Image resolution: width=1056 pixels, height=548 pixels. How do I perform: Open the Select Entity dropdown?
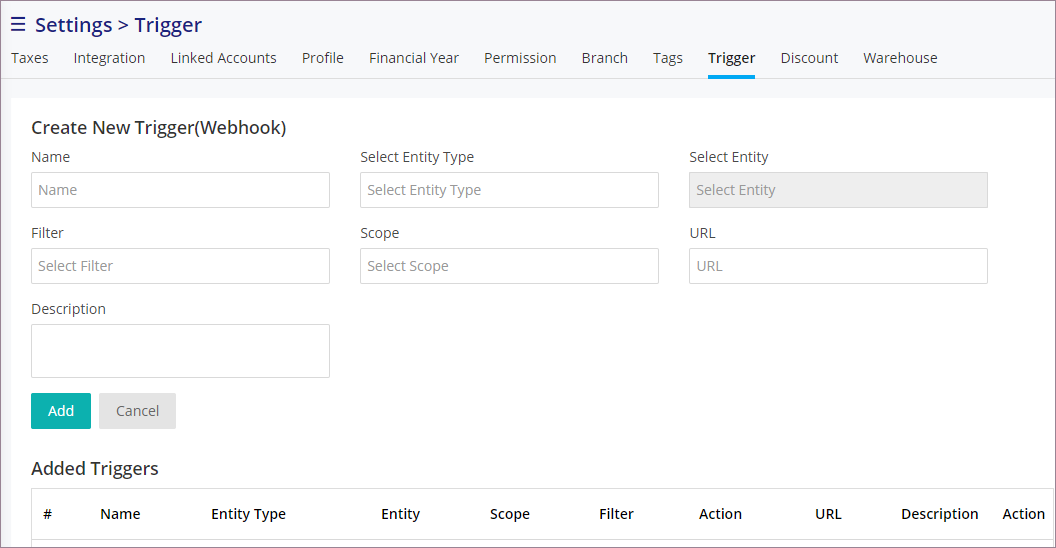(x=838, y=190)
